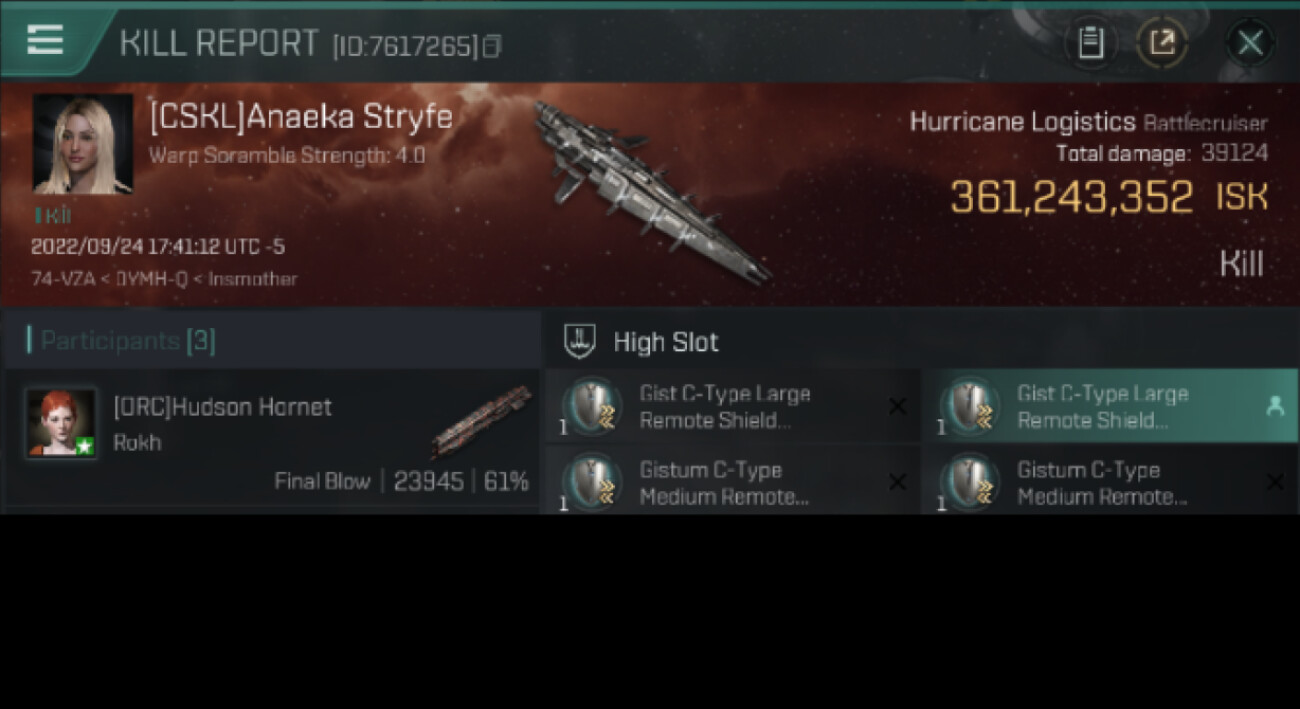Copy the kill report ID
Screen dimensions: 1300x709
(x=491, y=46)
